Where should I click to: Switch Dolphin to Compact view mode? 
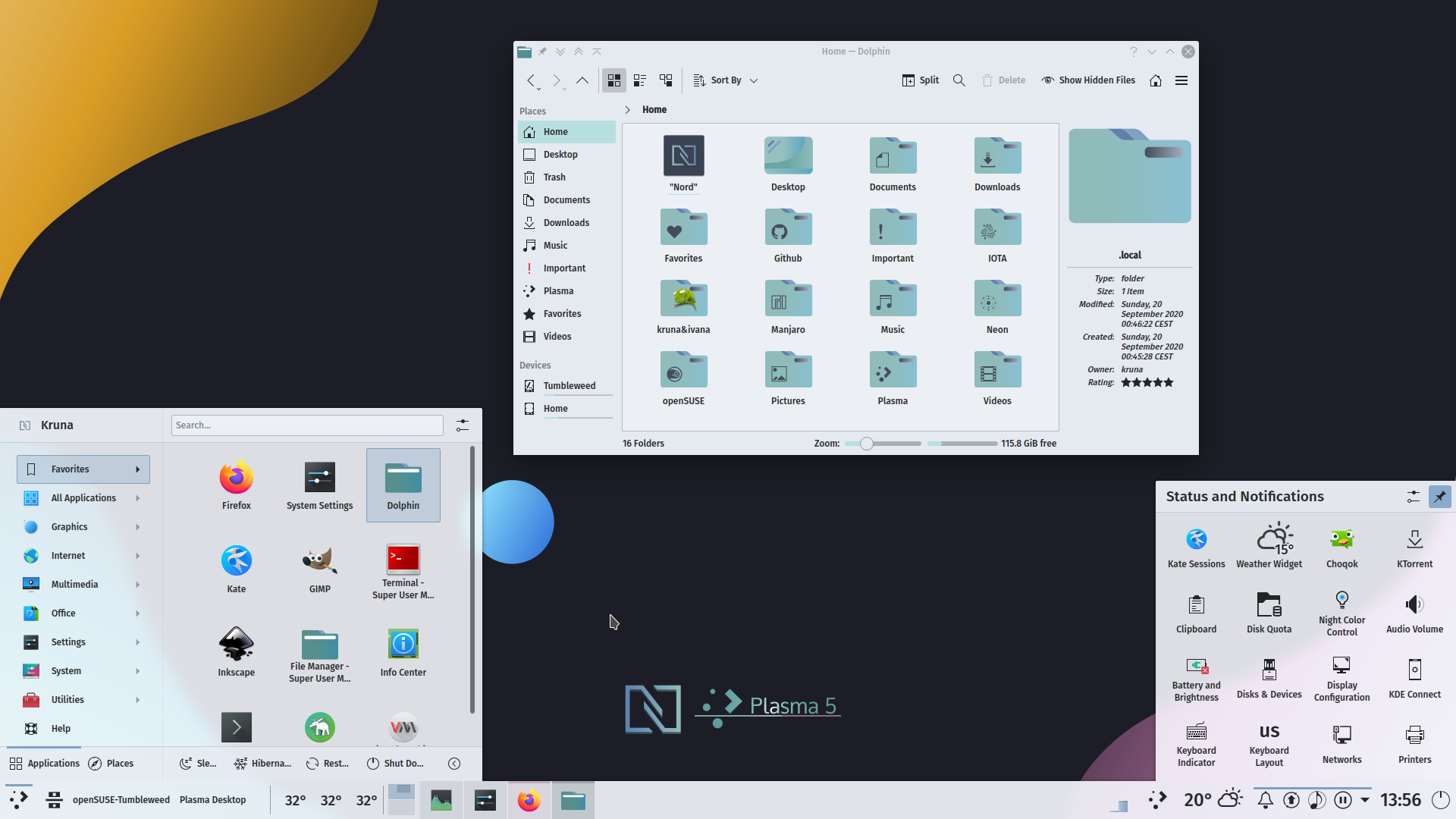click(639, 80)
